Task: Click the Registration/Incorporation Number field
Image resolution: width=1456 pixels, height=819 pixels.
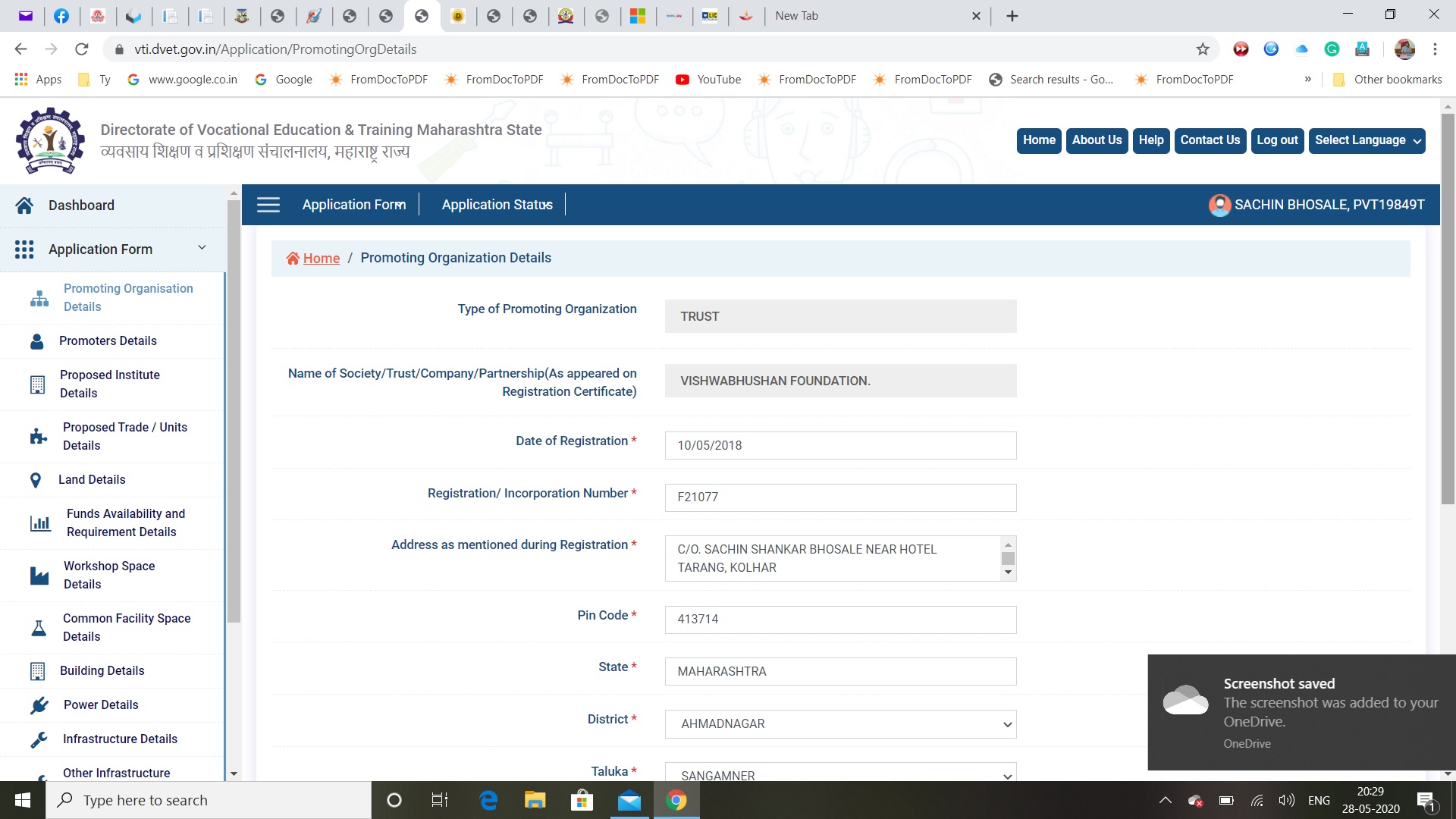Action: point(840,497)
